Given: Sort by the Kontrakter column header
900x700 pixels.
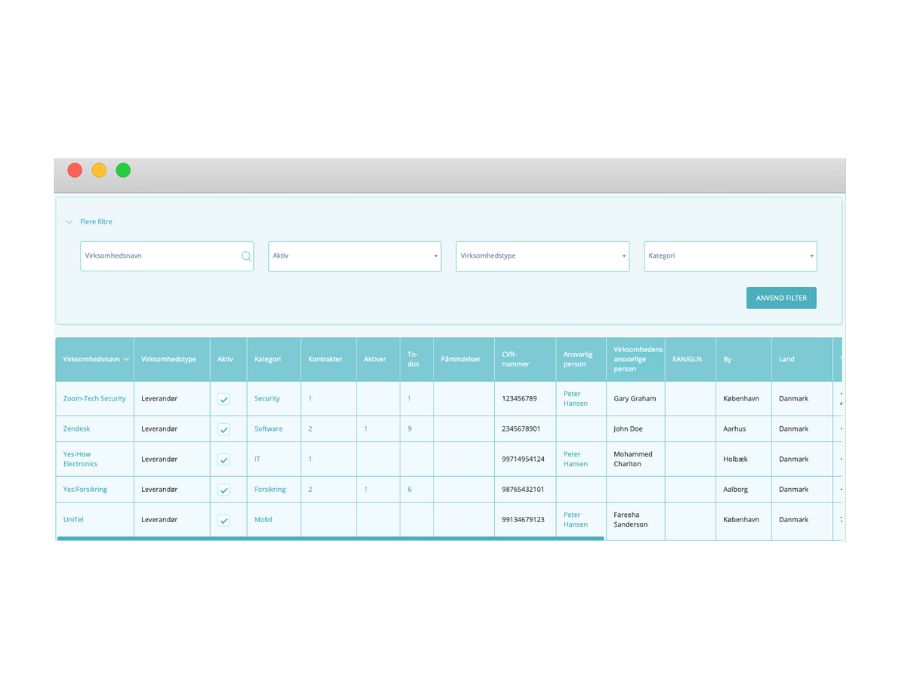Looking at the screenshot, I should pos(325,359).
